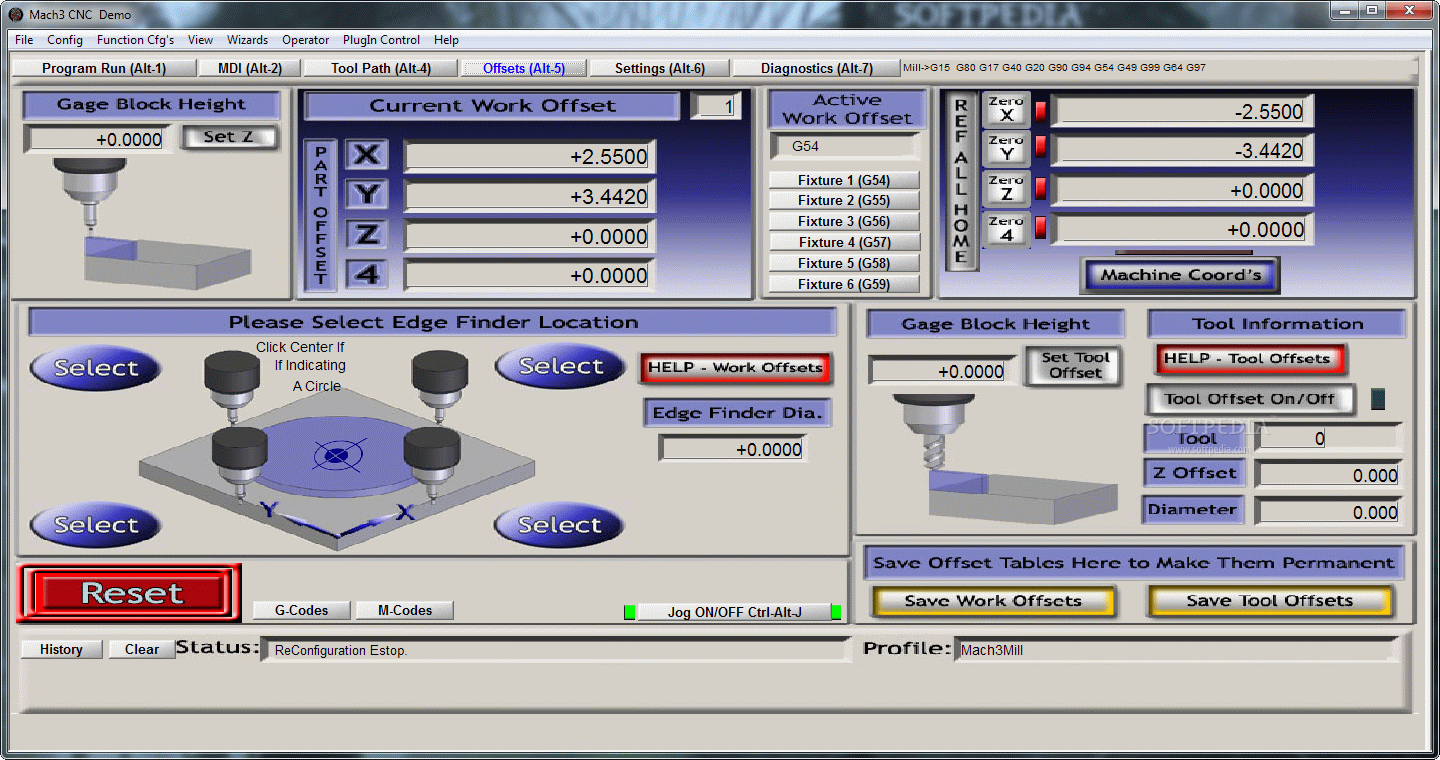The width and height of the screenshot is (1440, 760).
Task: Click top-left edge finder Select button
Action: [95, 368]
